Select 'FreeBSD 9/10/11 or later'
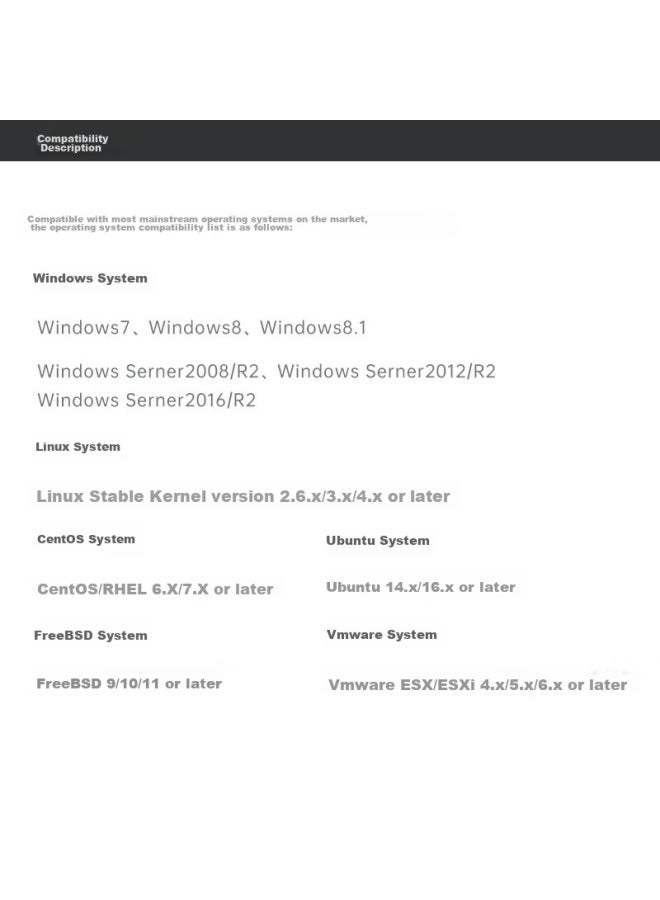660x900 pixels. pyautogui.click(x=129, y=684)
